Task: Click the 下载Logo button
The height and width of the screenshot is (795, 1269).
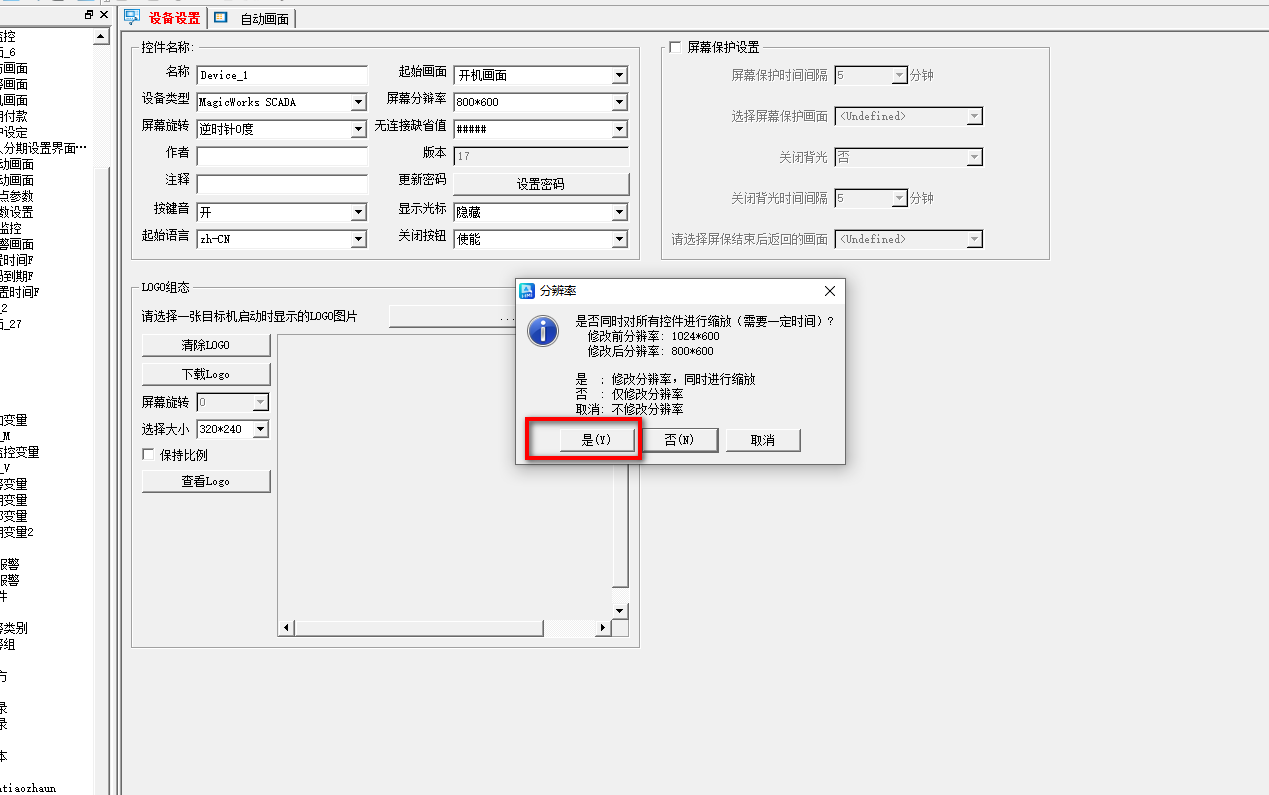Action: click(x=206, y=374)
